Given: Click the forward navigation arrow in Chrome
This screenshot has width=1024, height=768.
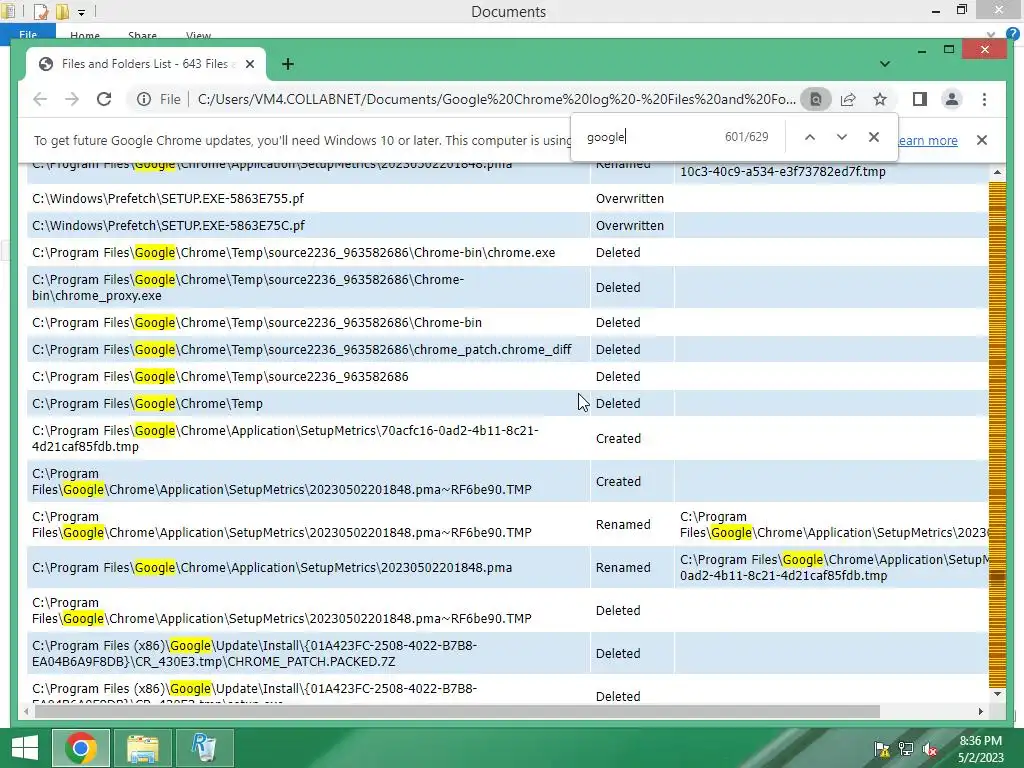Looking at the screenshot, I should click(72, 99).
